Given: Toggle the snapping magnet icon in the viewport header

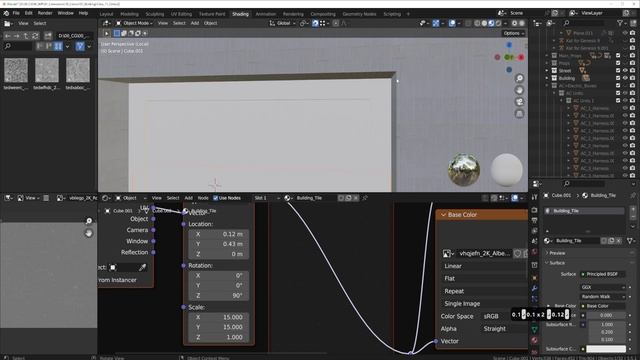Looking at the screenshot, I should [315, 23].
